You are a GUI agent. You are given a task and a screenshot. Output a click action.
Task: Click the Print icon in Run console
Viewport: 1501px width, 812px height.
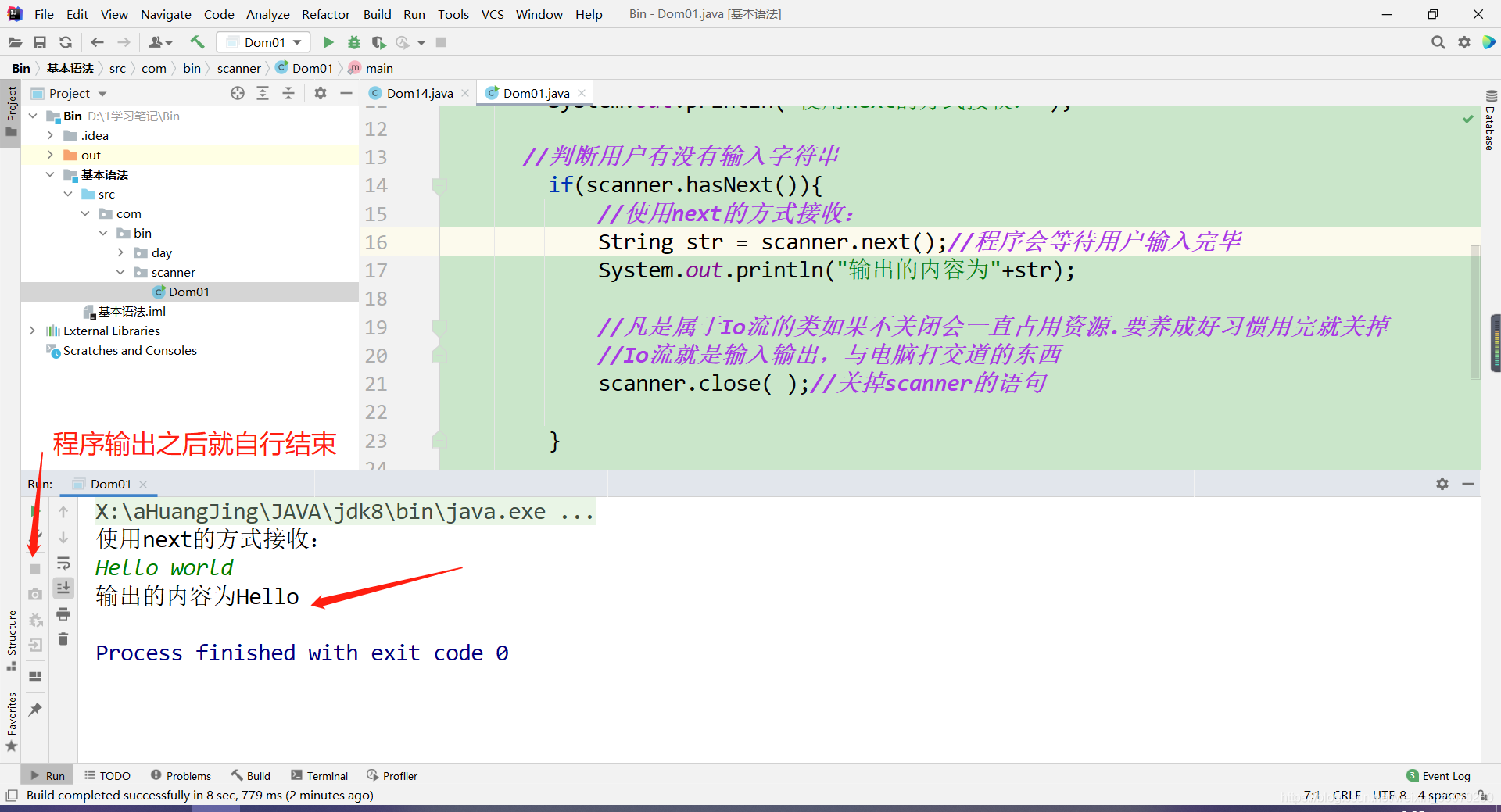pyautogui.click(x=63, y=613)
